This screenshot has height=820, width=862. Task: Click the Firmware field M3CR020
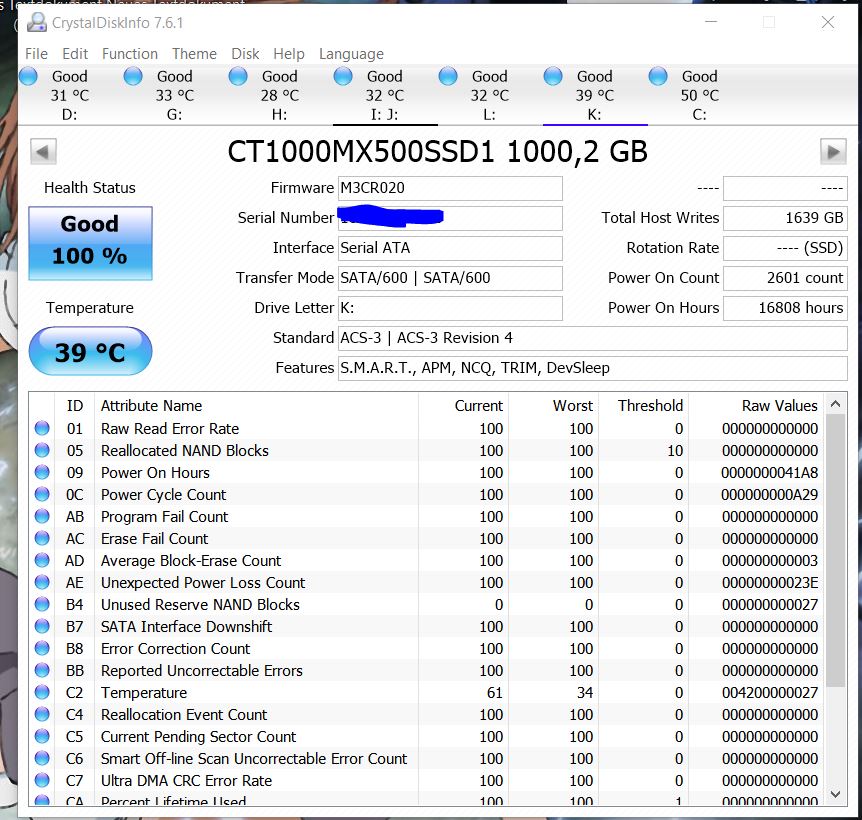(450, 188)
